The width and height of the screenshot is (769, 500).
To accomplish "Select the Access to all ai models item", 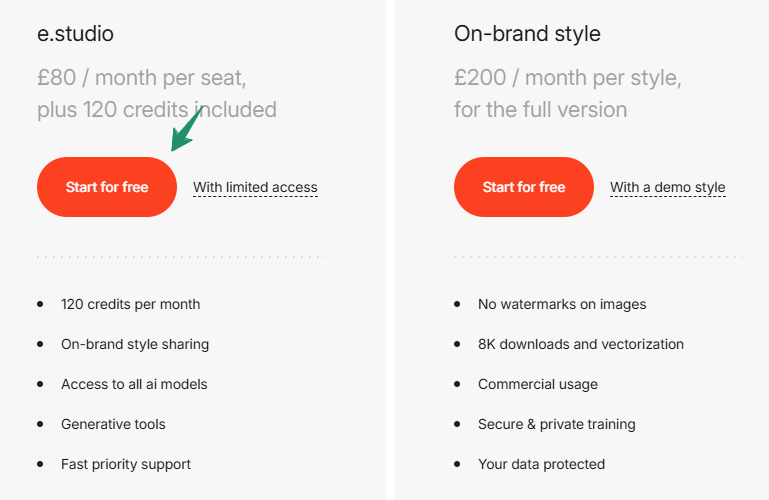I will [x=134, y=384].
